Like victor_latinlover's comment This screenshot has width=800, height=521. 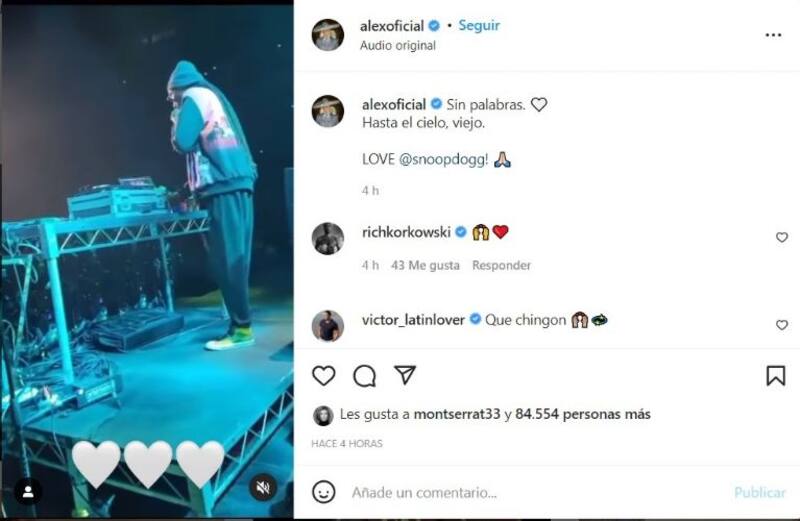pos(782,325)
